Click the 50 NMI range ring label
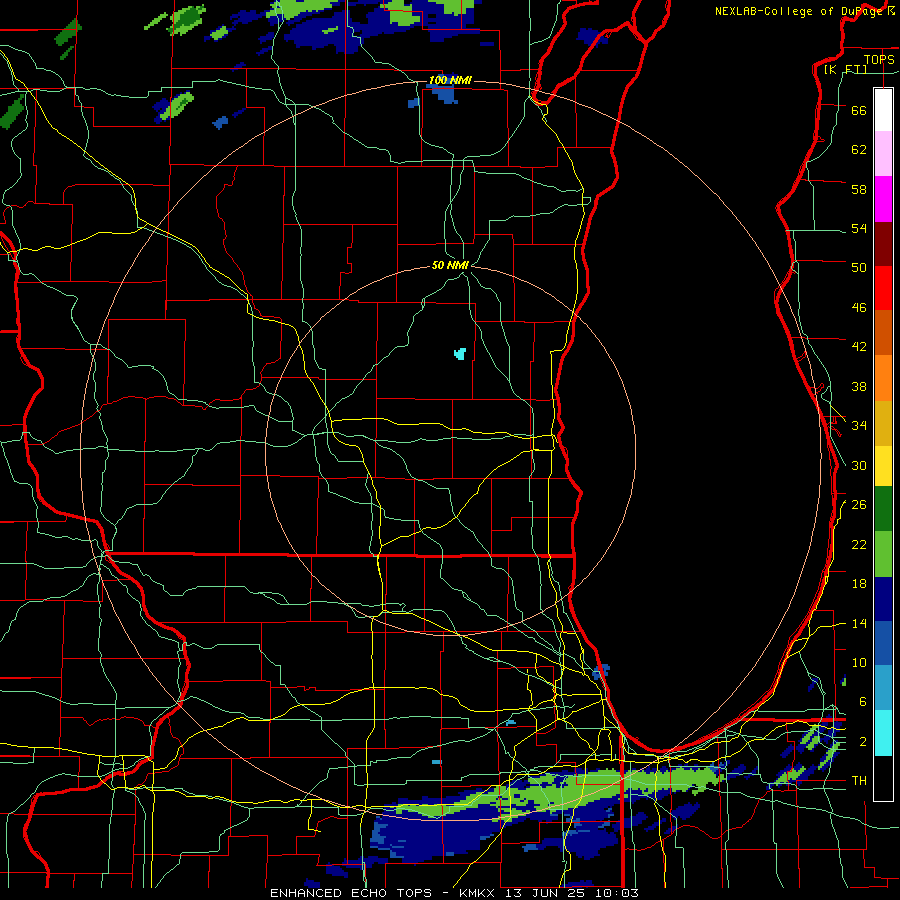 450,265
